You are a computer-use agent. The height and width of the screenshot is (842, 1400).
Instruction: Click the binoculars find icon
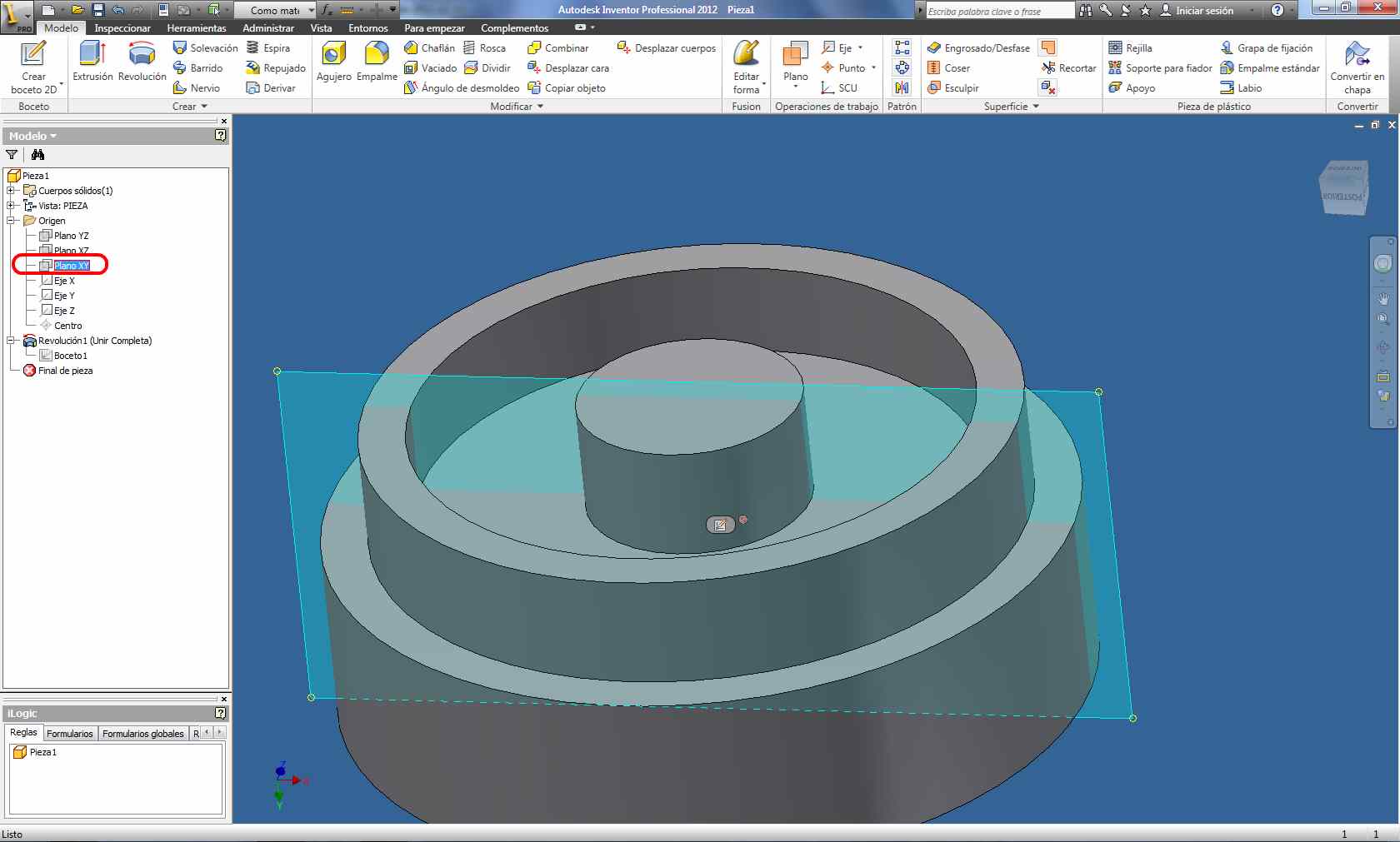click(37, 155)
